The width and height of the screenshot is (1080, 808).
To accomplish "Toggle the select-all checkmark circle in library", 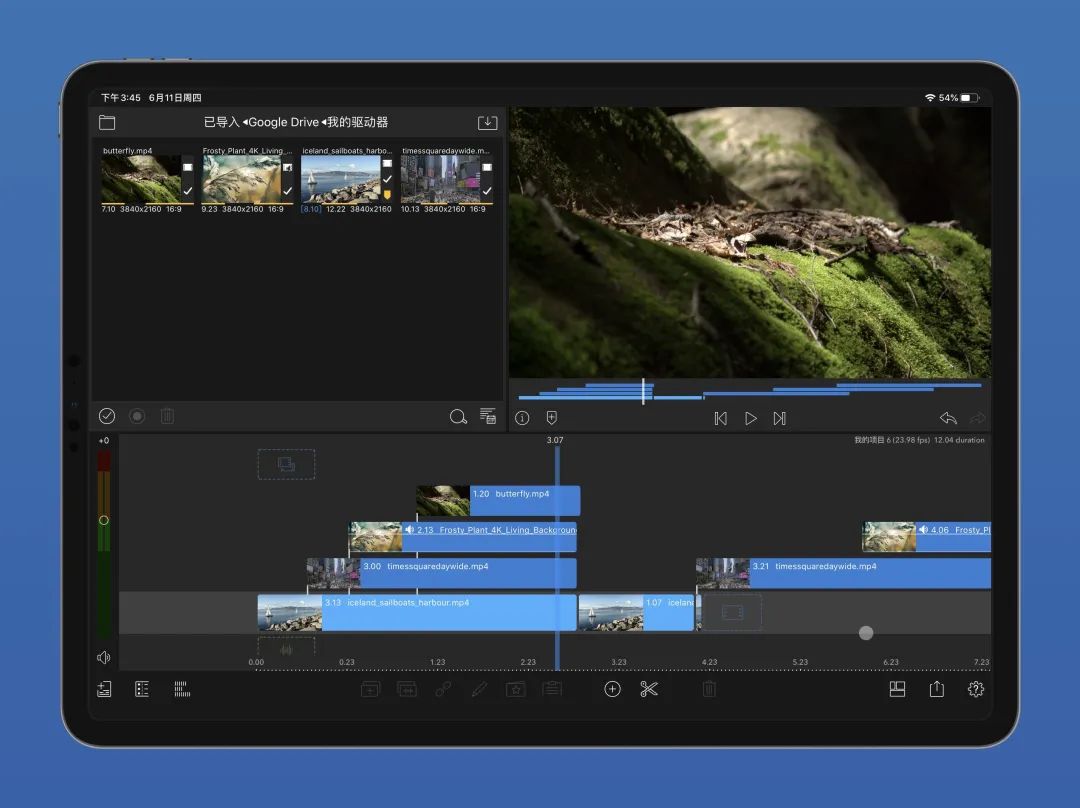I will tap(107, 416).
